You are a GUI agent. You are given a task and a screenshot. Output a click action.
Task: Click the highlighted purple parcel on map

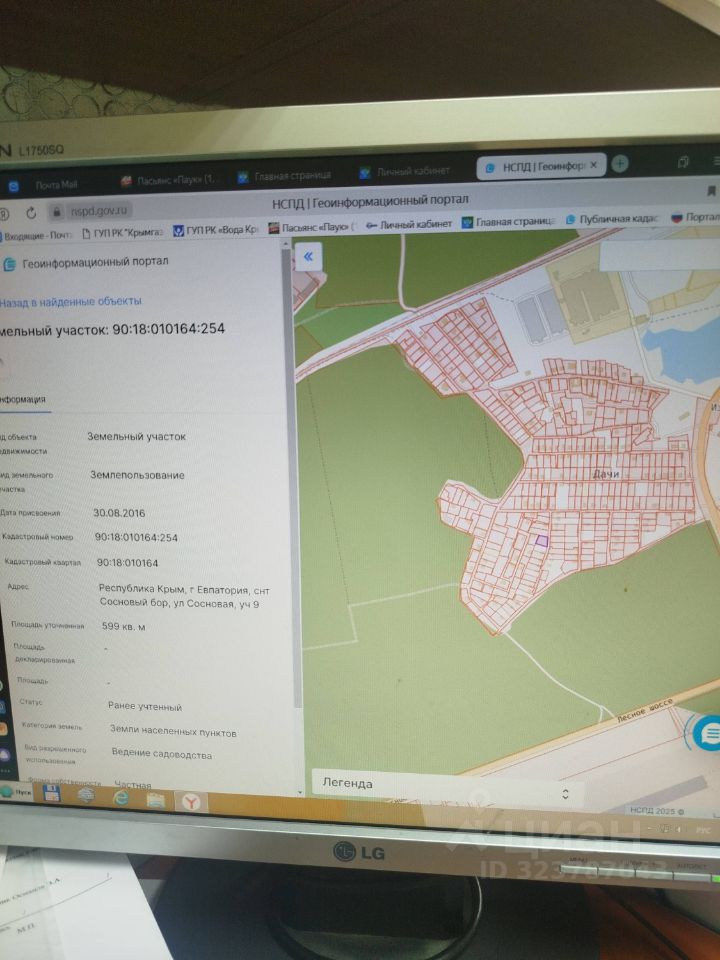541,541
